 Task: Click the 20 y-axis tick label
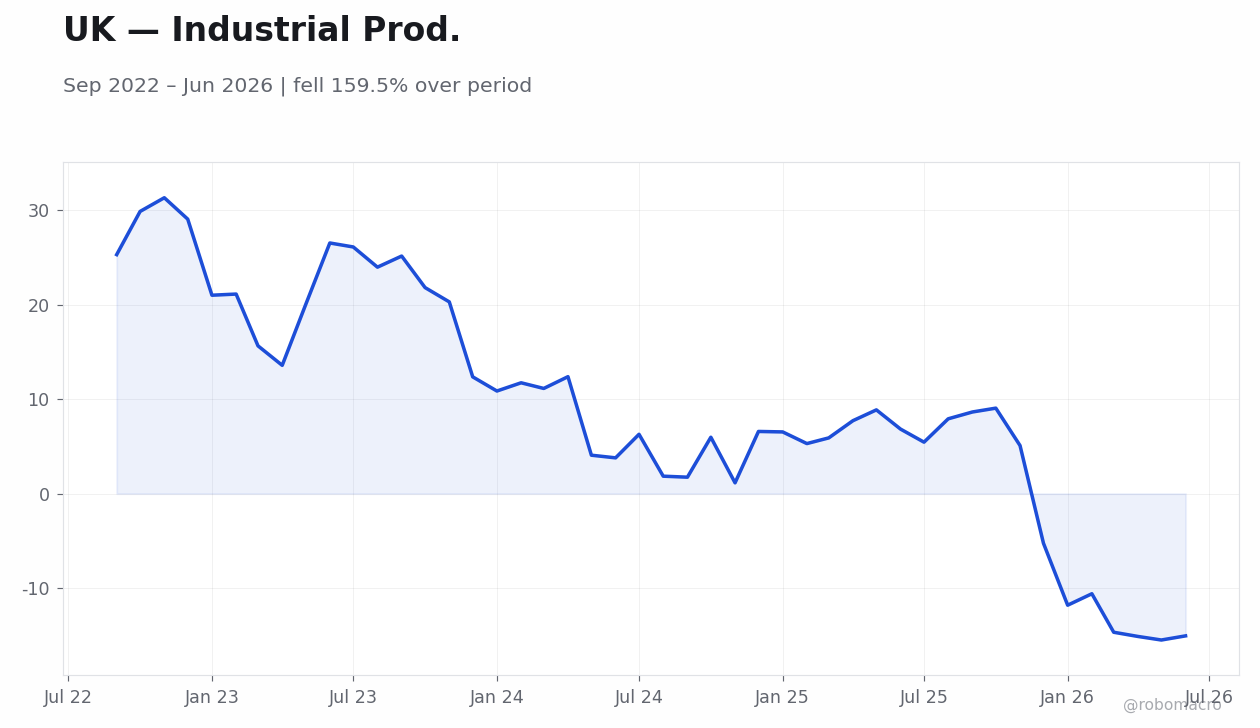[39, 306]
